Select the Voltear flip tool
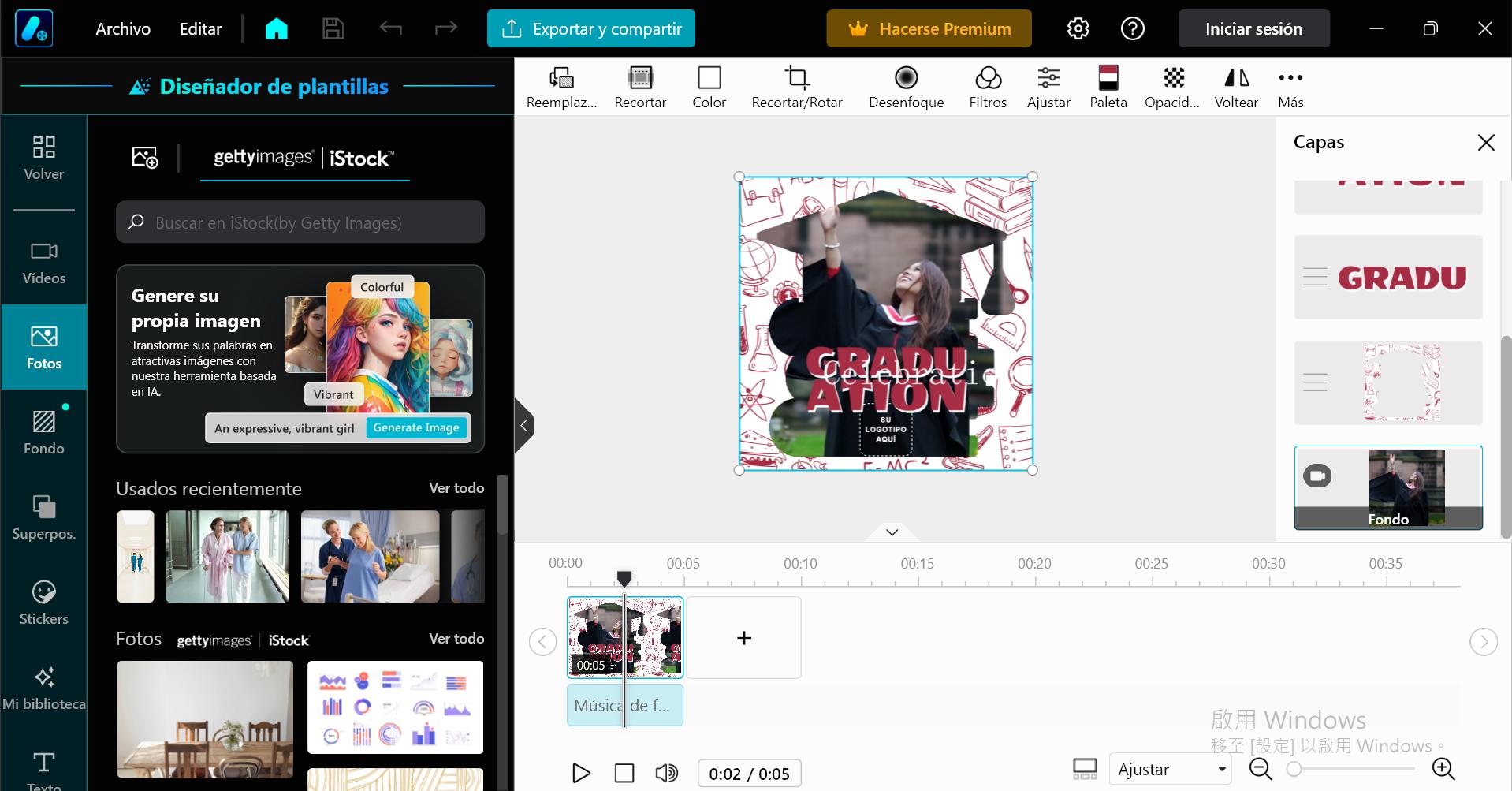Screen dimensions: 1512x791 coord(1236,87)
